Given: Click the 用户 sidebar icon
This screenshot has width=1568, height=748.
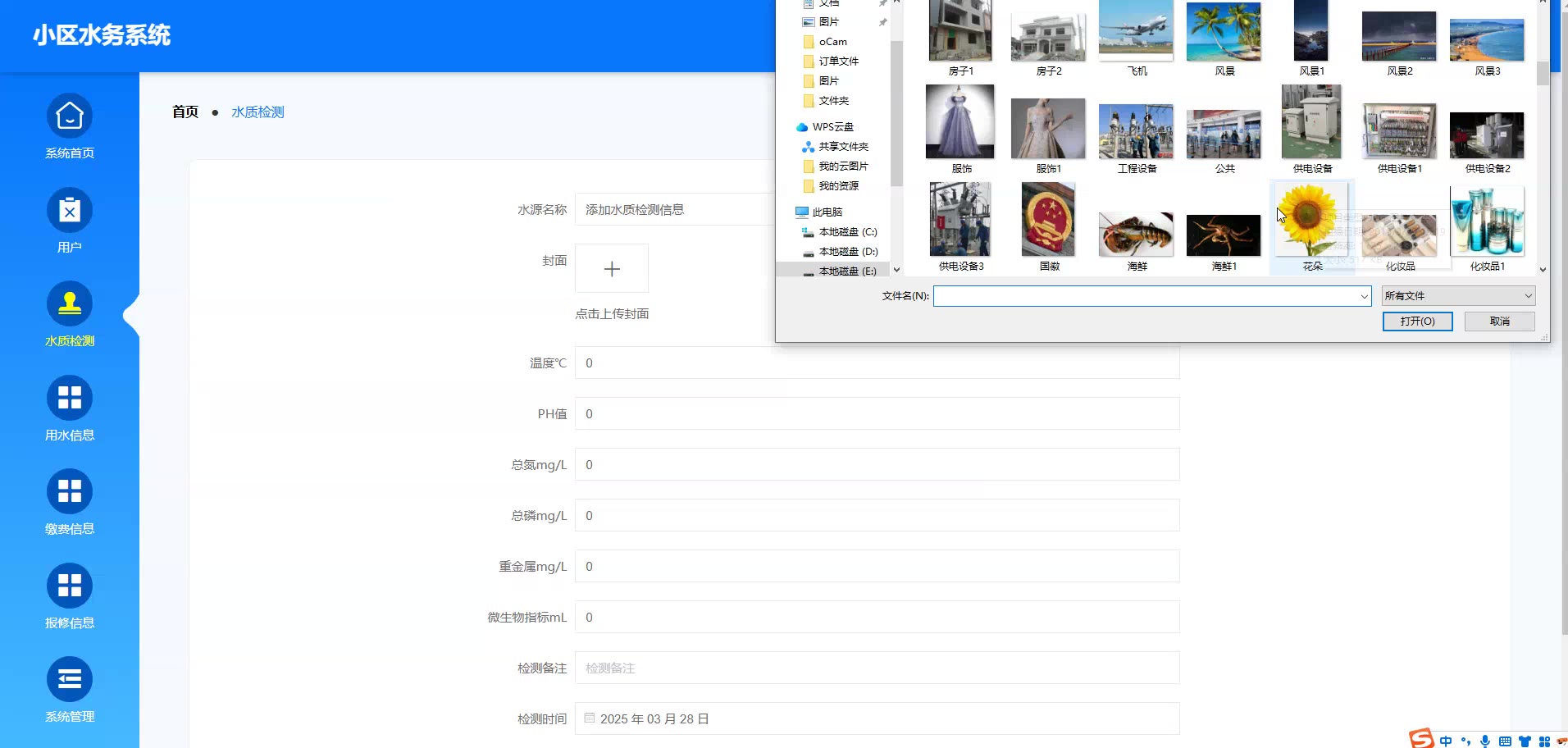Looking at the screenshot, I should point(70,211).
